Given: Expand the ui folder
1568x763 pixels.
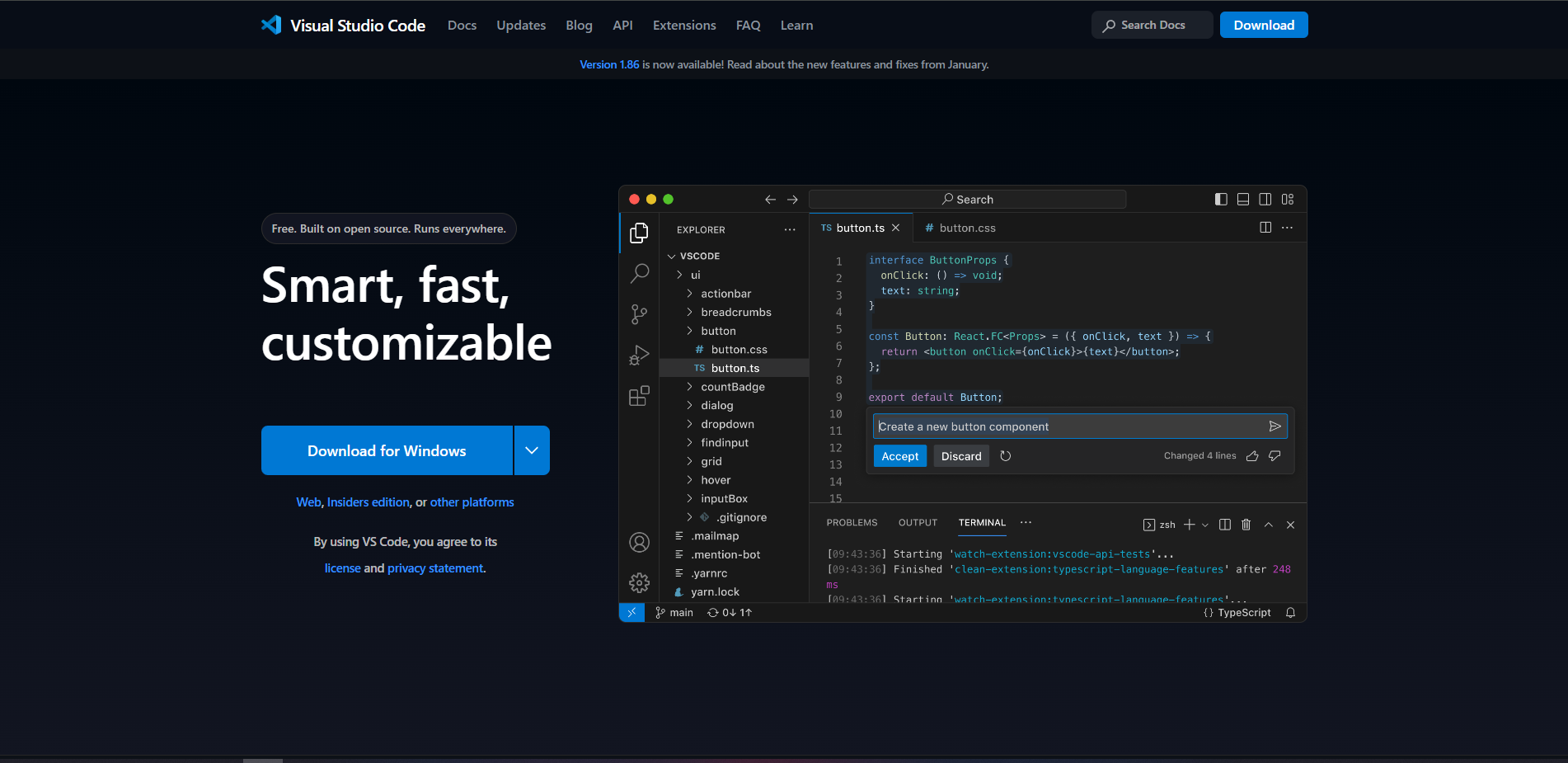Looking at the screenshot, I should pyautogui.click(x=679, y=275).
